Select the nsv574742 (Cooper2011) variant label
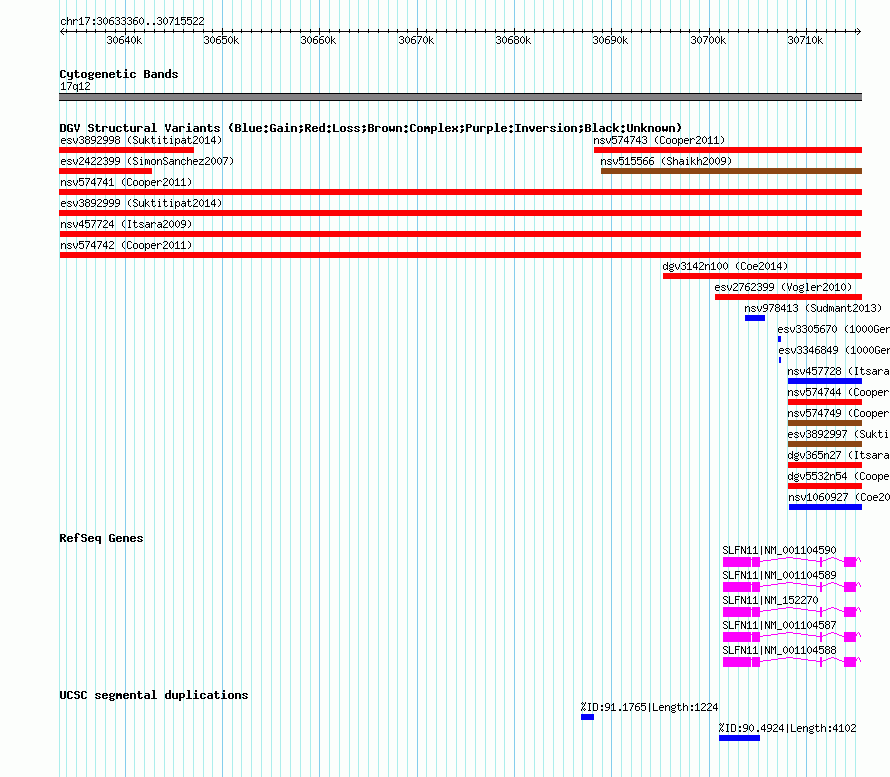890x777 pixels. click(126, 245)
